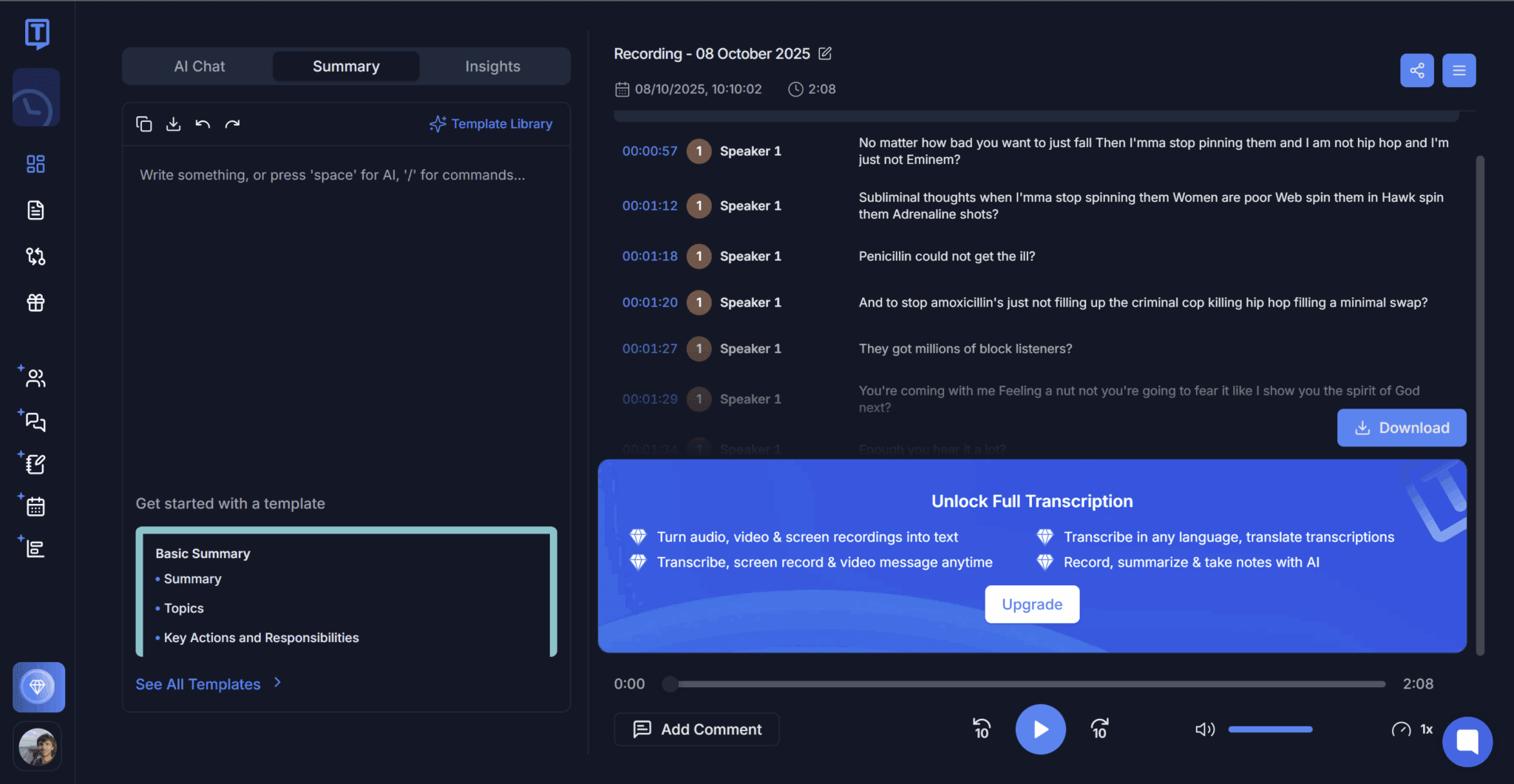Viewport: 1514px width, 784px height.
Task: Rewind the recording 10 seconds
Action: [x=981, y=730]
